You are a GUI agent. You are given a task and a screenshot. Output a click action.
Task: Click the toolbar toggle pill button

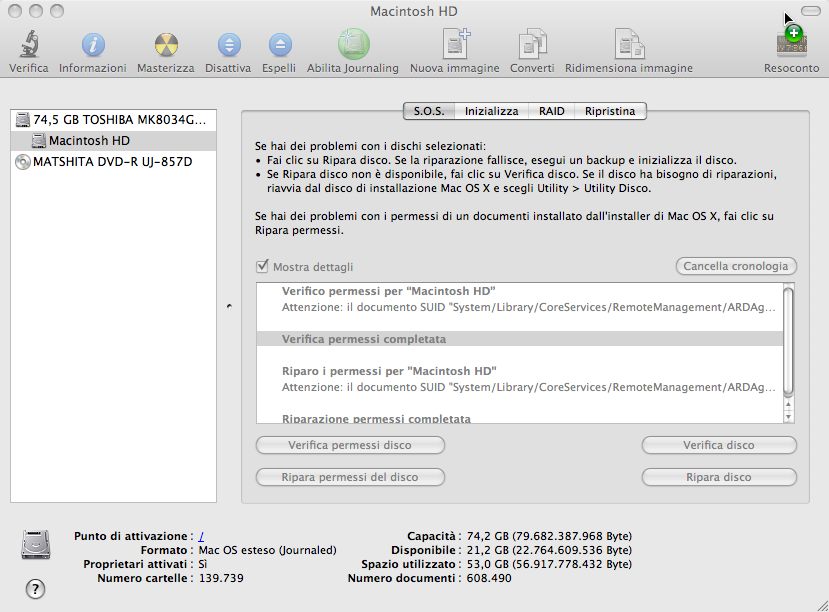810,11
